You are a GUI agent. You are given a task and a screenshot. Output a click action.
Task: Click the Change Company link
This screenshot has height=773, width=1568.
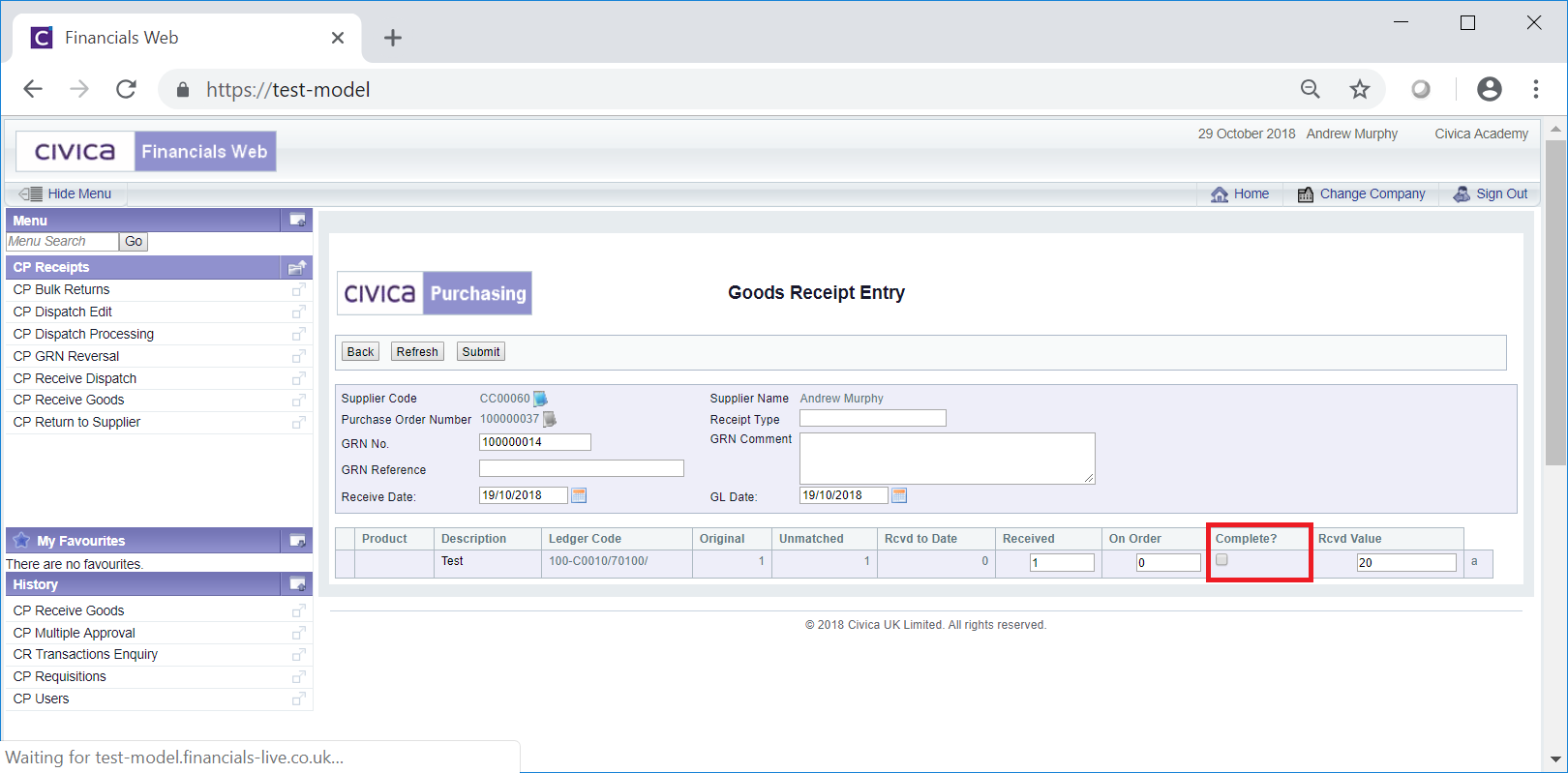1372,193
